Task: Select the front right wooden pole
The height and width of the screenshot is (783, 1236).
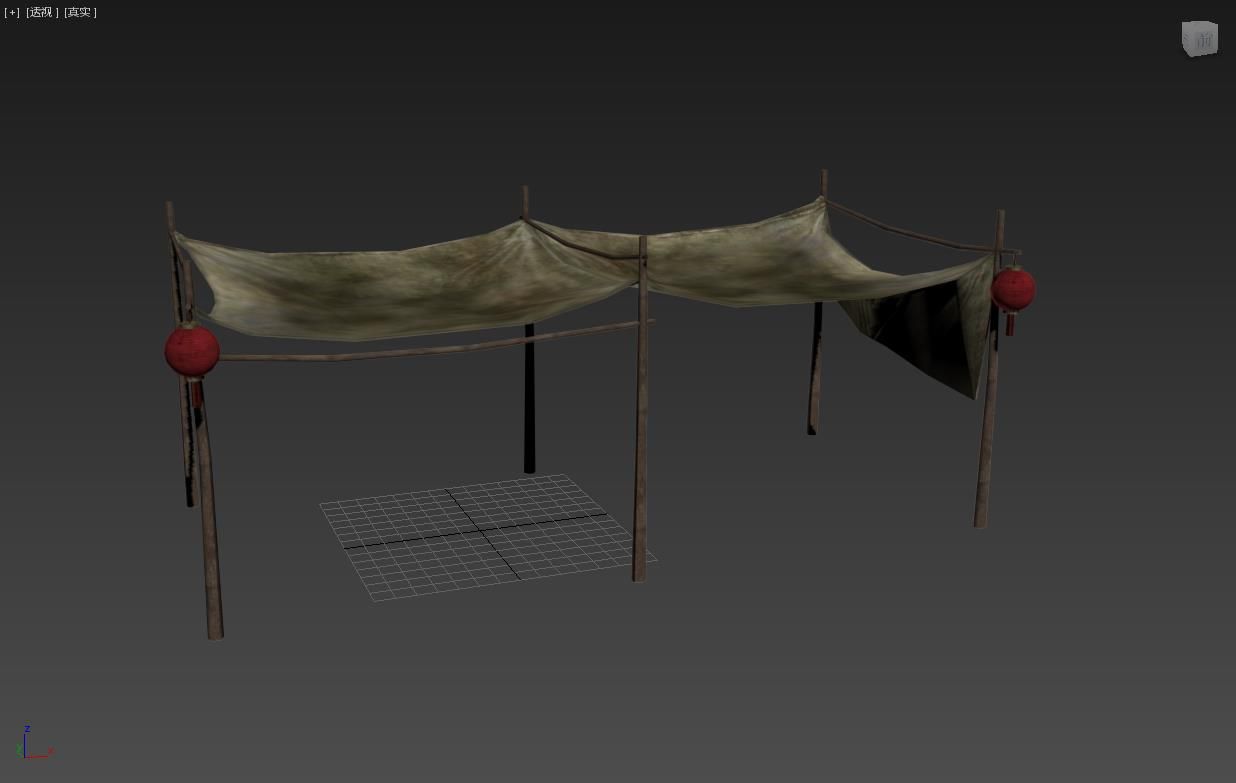Action: pos(988,430)
